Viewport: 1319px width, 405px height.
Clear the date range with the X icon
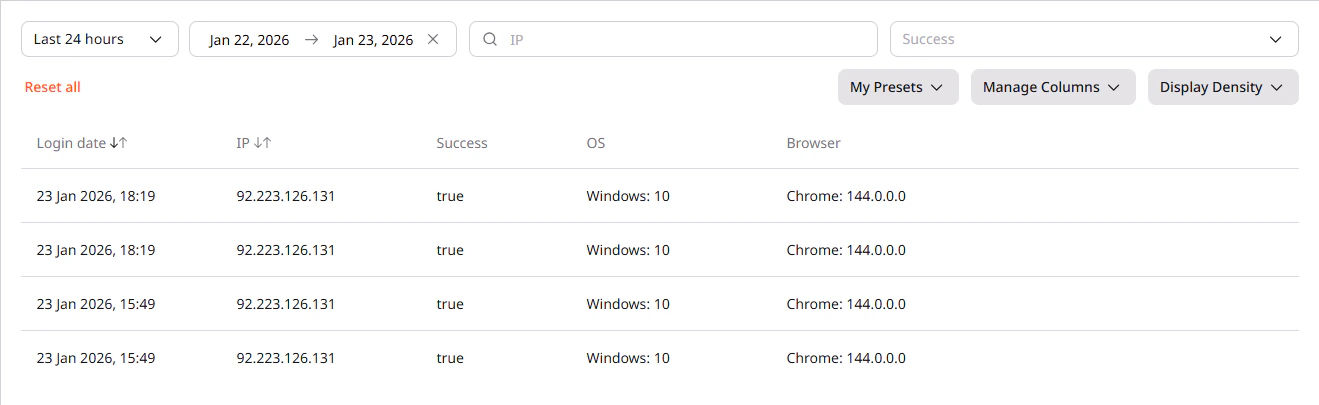[x=433, y=39]
